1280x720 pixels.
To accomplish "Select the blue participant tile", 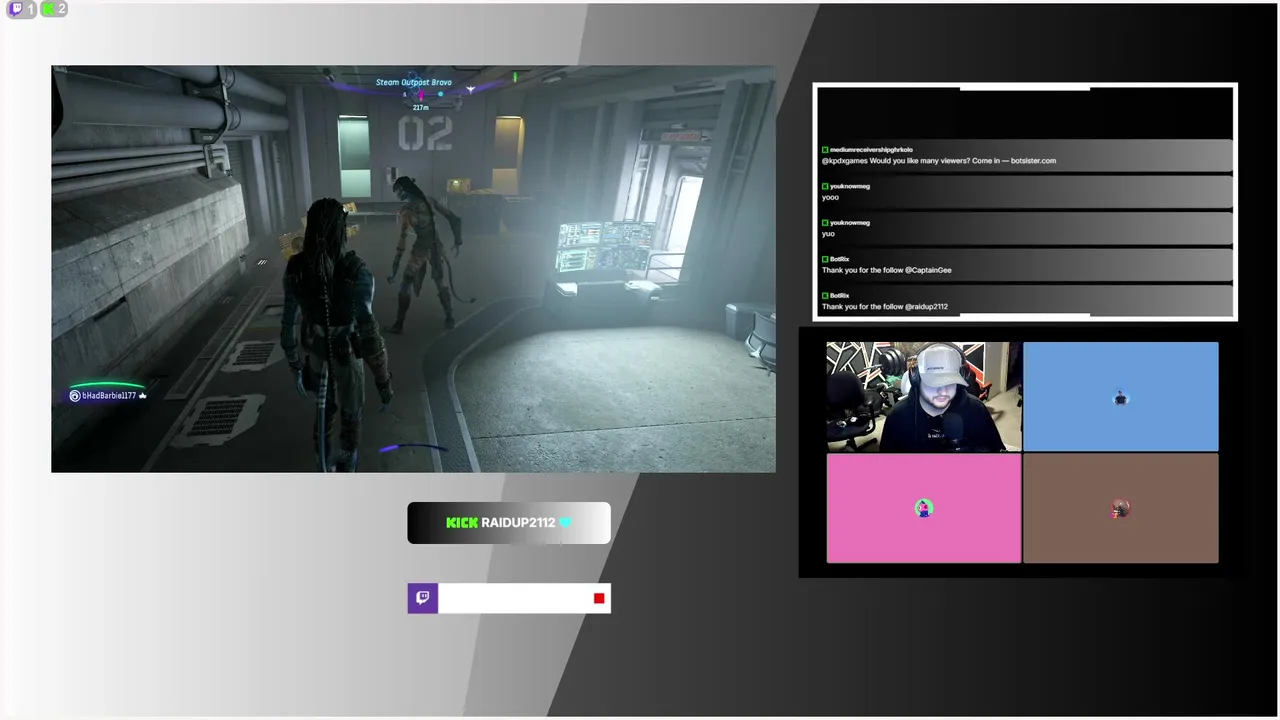I will pos(1120,397).
